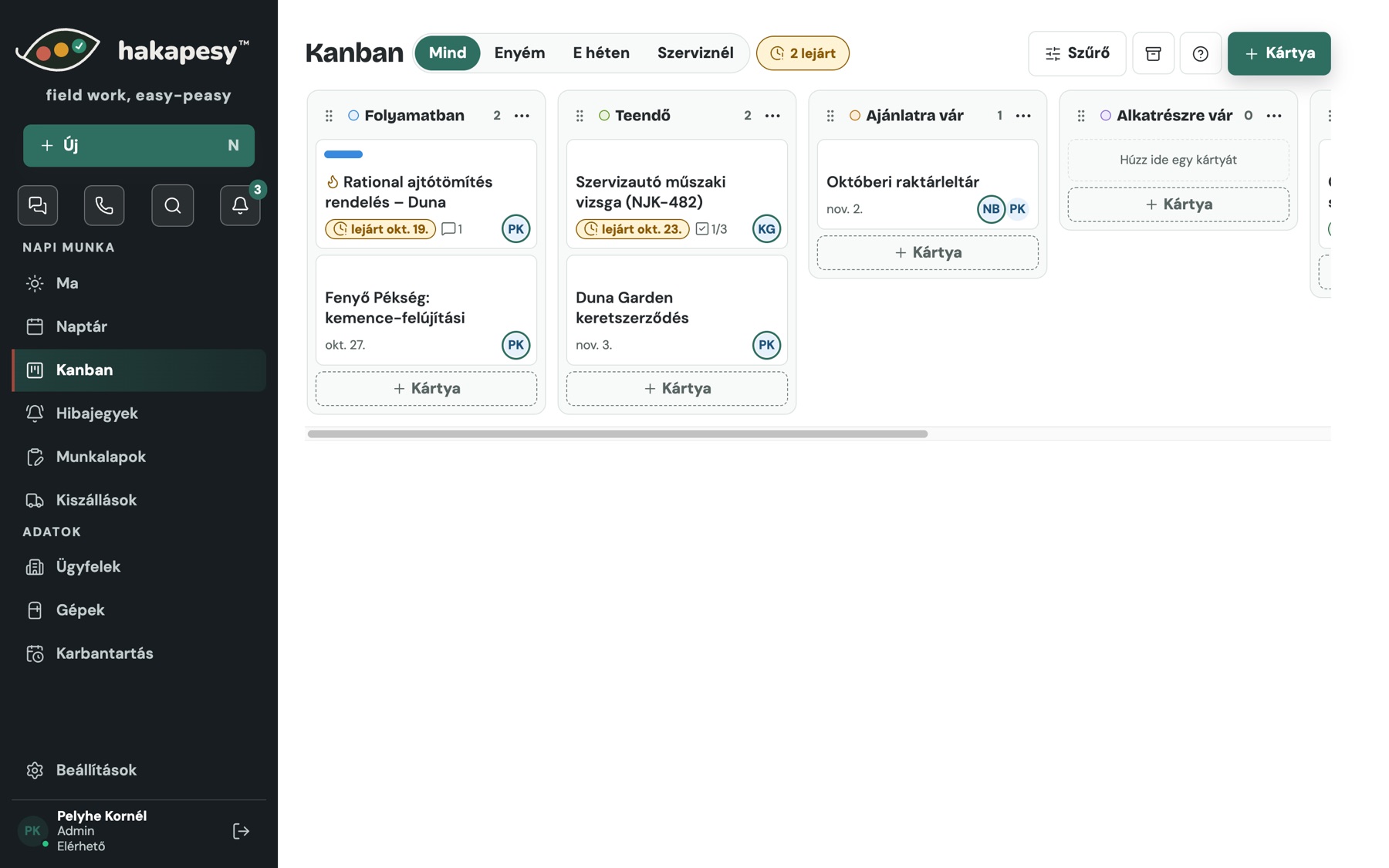Switch to the Enyém tab
The width and height of the screenshot is (1389, 868).
pos(519,52)
